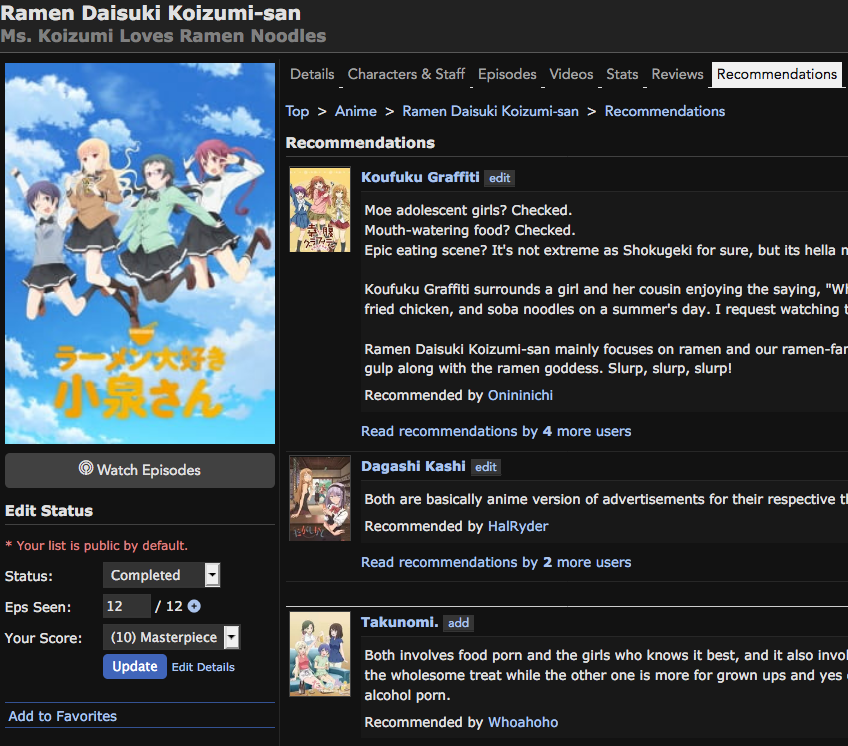Open the Takunomi. title link
Image resolution: width=848 pixels, height=746 pixels.
[x=400, y=622]
